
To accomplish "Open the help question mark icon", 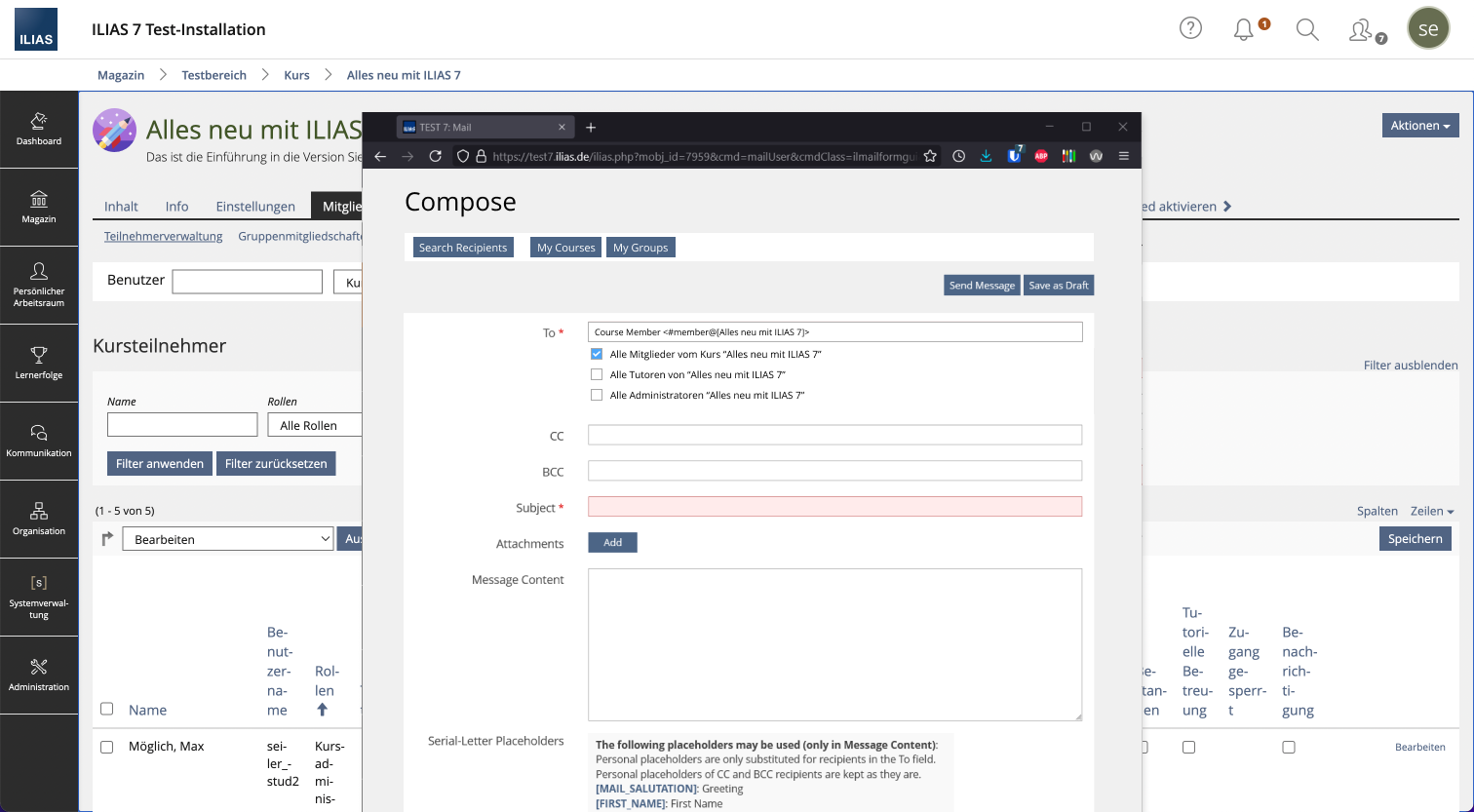I will point(1190,28).
